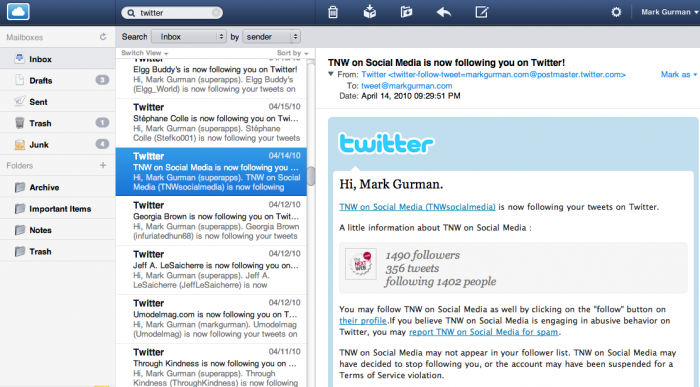Open the Mark Gurman account menu

(x=669, y=12)
